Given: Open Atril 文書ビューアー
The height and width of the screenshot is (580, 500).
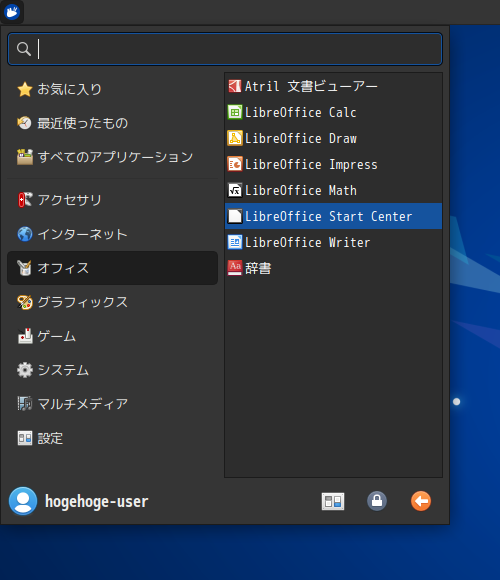Looking at the screenshot, I should coord(333,87).
